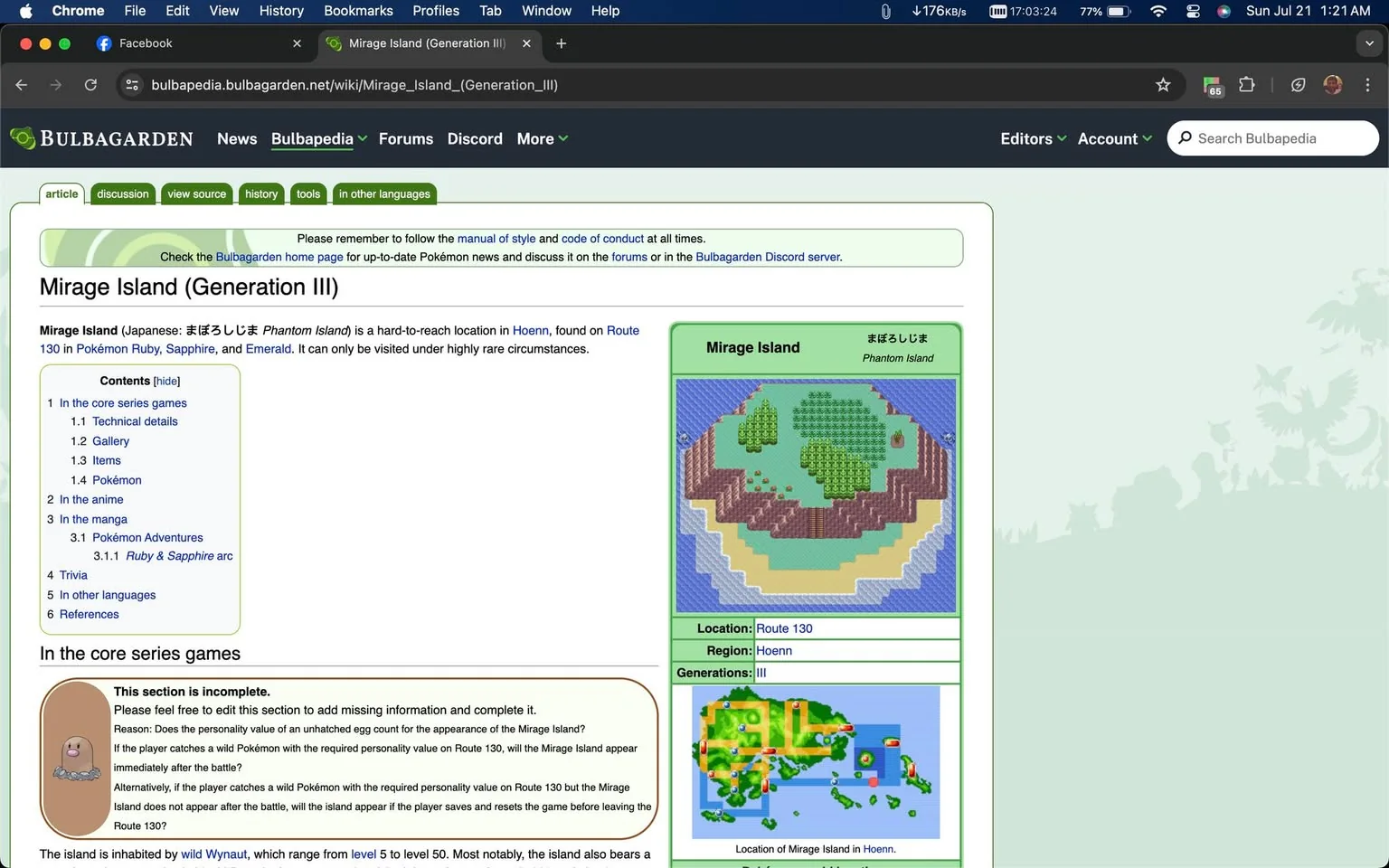Click the address bar URL
The width and height of the screenshot is (1389, 868).
[x=354, y=85]
